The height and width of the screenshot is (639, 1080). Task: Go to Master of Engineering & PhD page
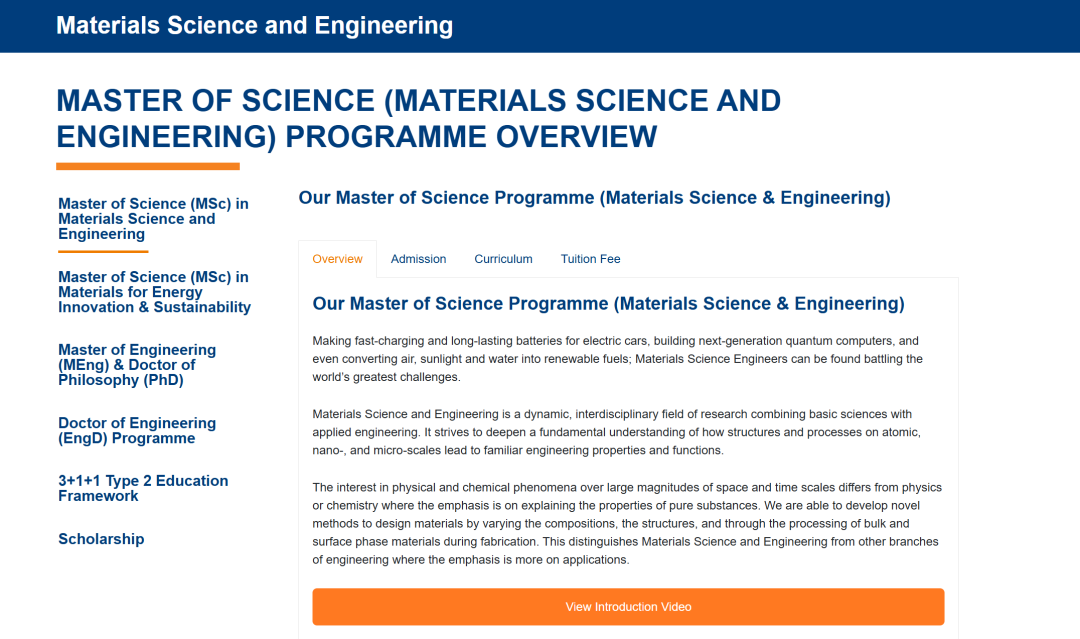[x=137, y=365]
